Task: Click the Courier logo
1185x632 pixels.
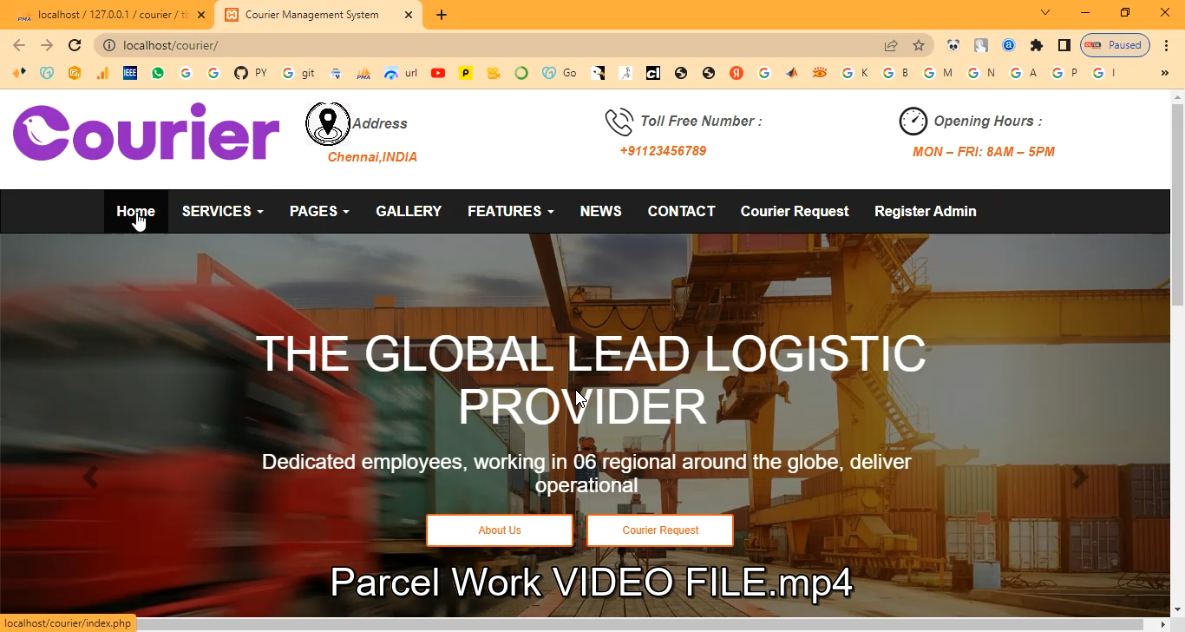Action: [146, 132]
